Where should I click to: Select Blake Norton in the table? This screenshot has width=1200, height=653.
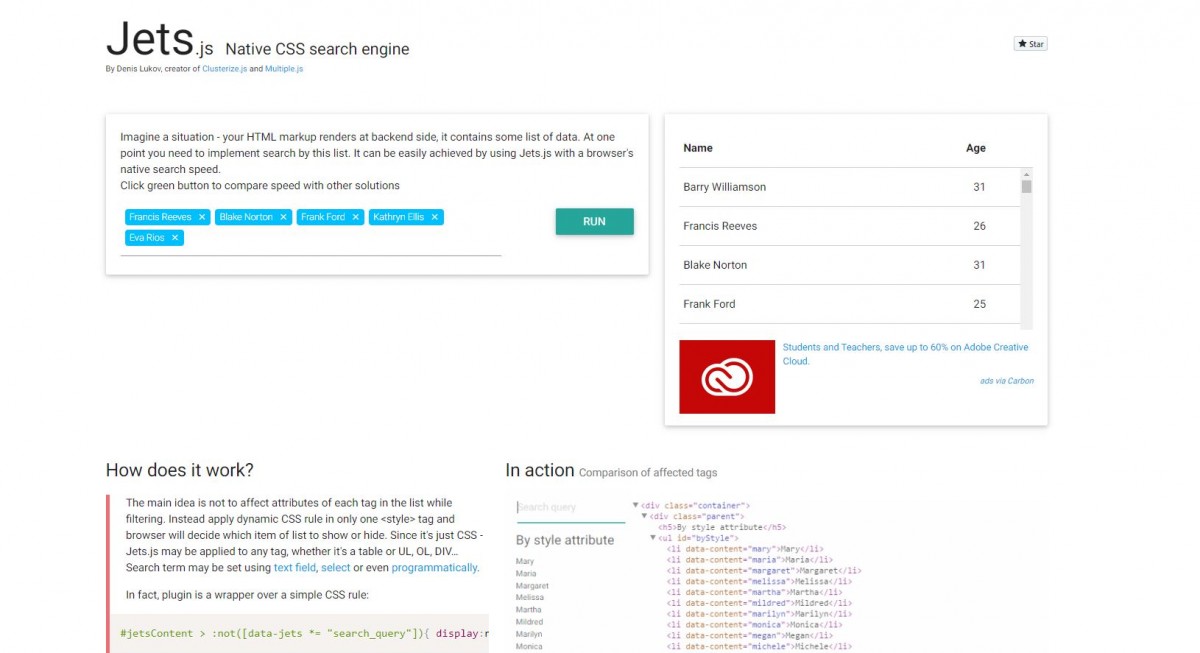715,265
